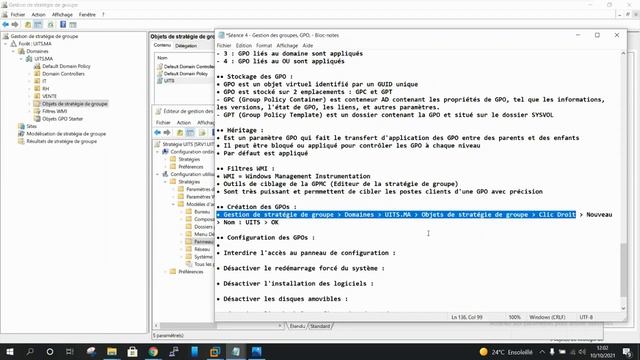Select the IT organizational unit

tap(44, 81)
